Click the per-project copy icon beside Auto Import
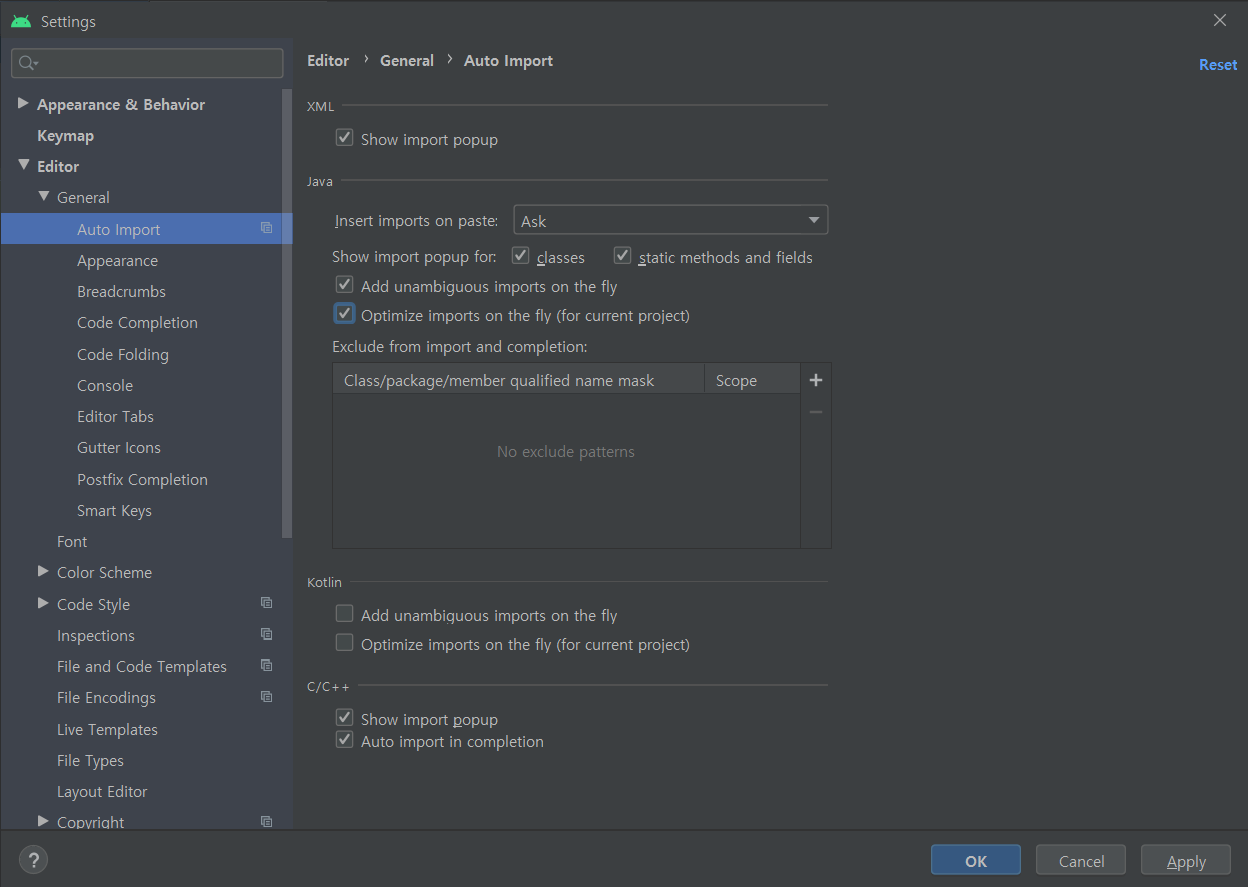The height and width of the screenshot is (887, 1248). click(x=266, y=228)
